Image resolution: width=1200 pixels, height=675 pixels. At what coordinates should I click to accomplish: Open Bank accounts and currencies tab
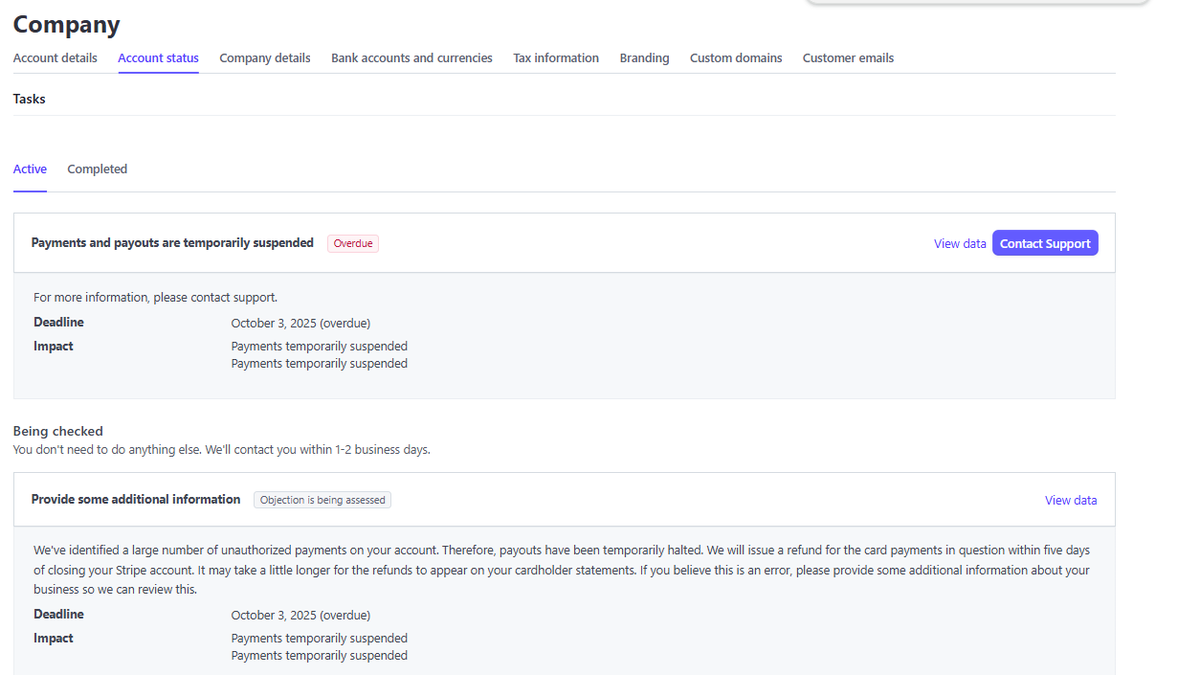pyautogui.click(x=412, y=58)
